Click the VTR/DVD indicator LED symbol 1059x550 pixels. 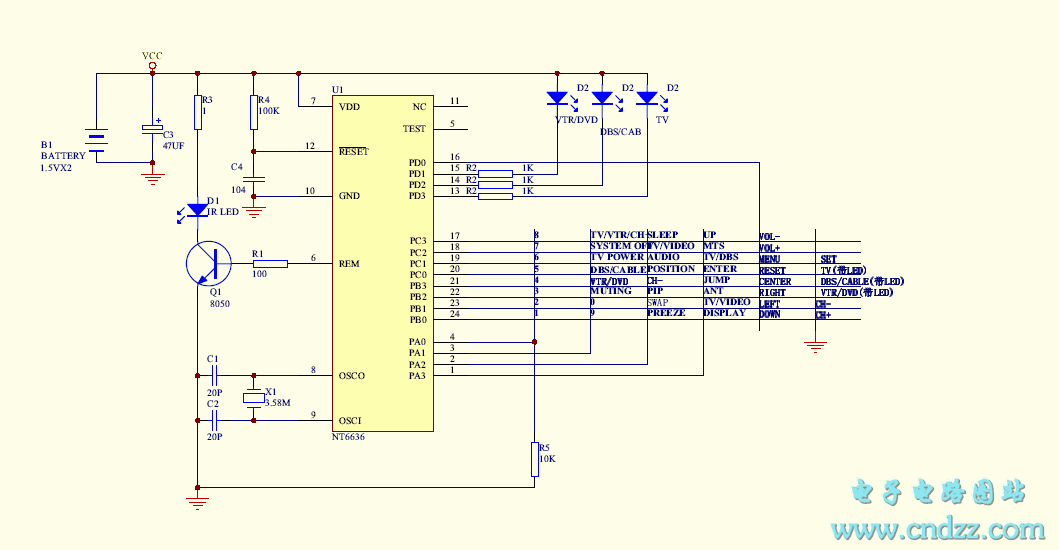coord(557,98)
